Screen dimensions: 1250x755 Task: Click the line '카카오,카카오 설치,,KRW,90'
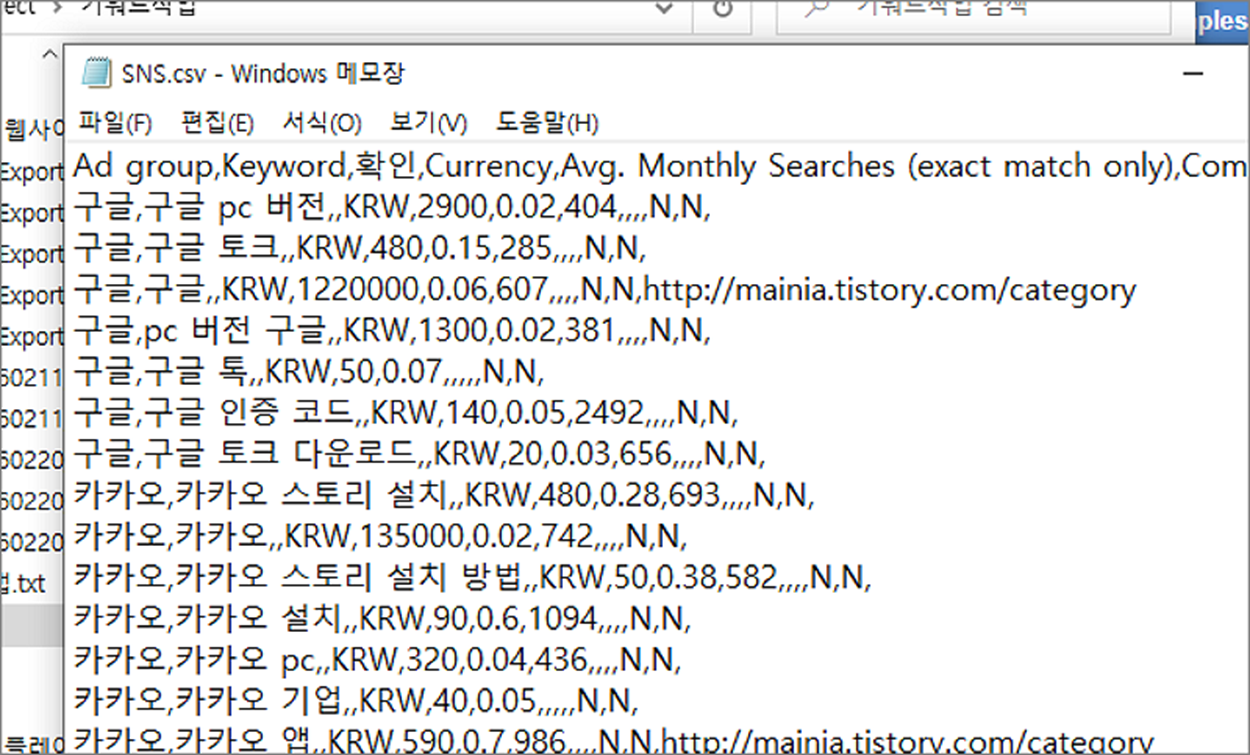tap(382, 619)
